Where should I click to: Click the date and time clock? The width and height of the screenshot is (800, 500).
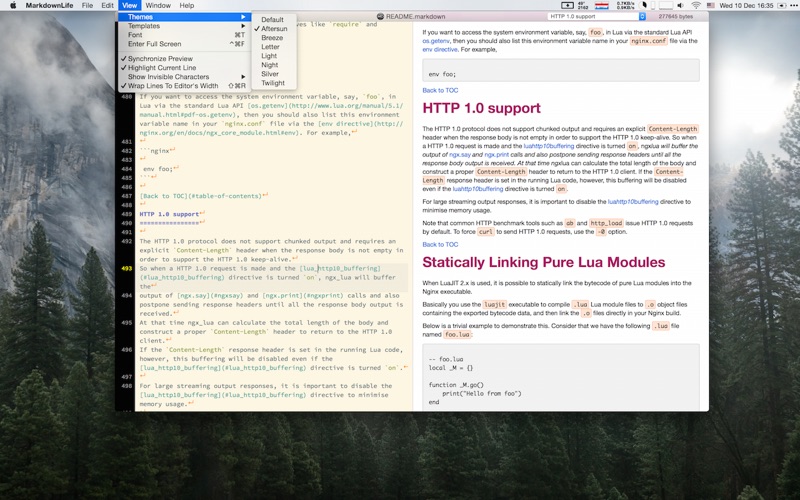(744, 6)
